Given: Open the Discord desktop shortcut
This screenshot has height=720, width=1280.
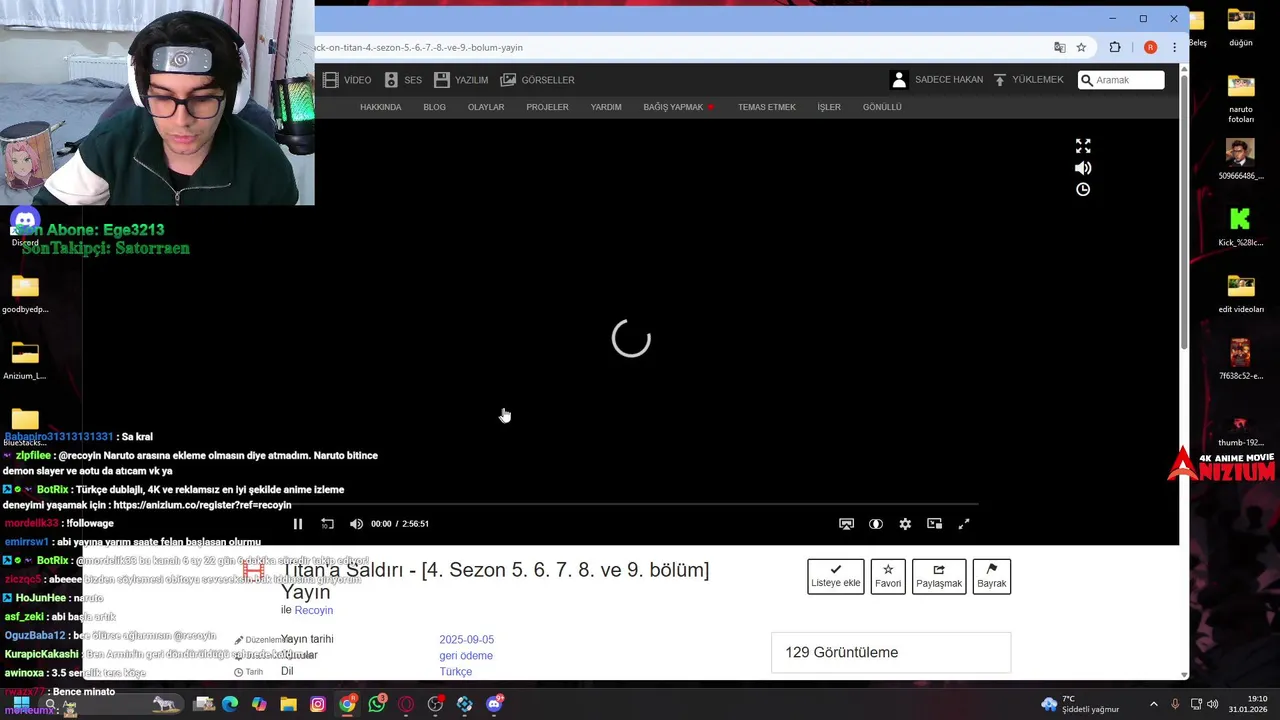Looking at the screenshot, I should (25, 226).
